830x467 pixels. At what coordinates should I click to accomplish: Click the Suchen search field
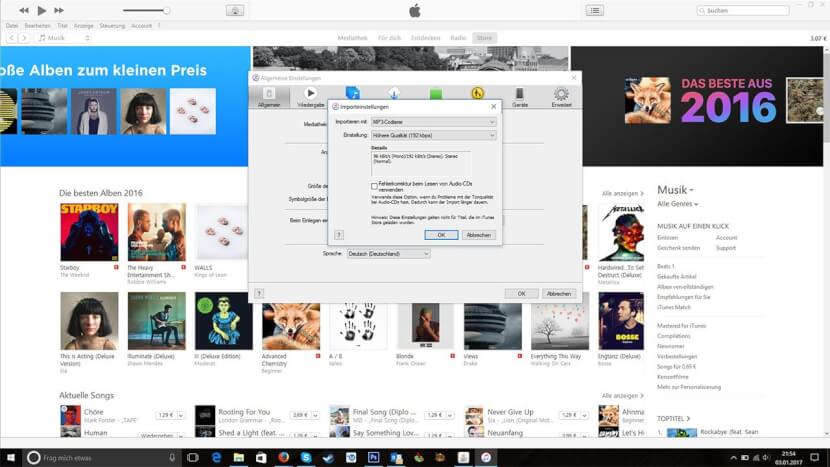pyautogui.click(x=744, y=10)
